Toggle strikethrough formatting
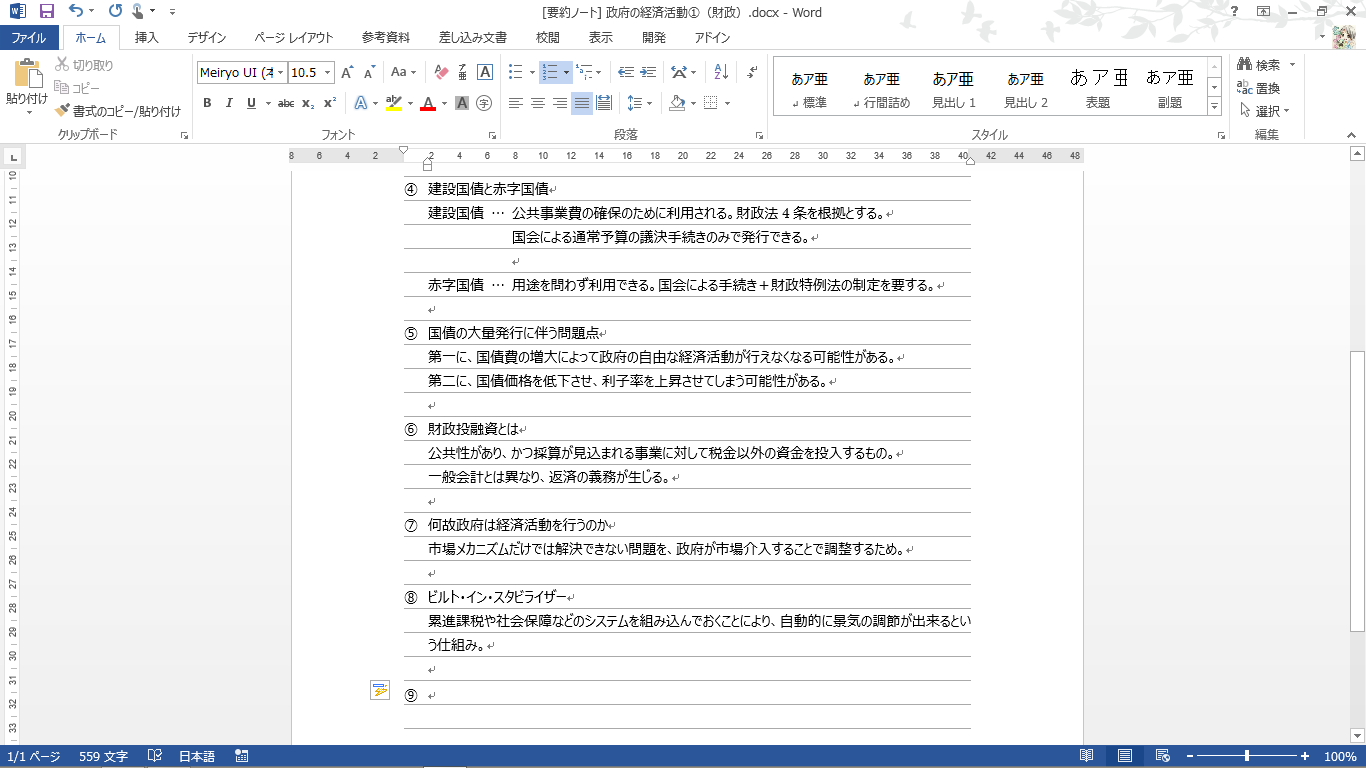 (286, 103)
